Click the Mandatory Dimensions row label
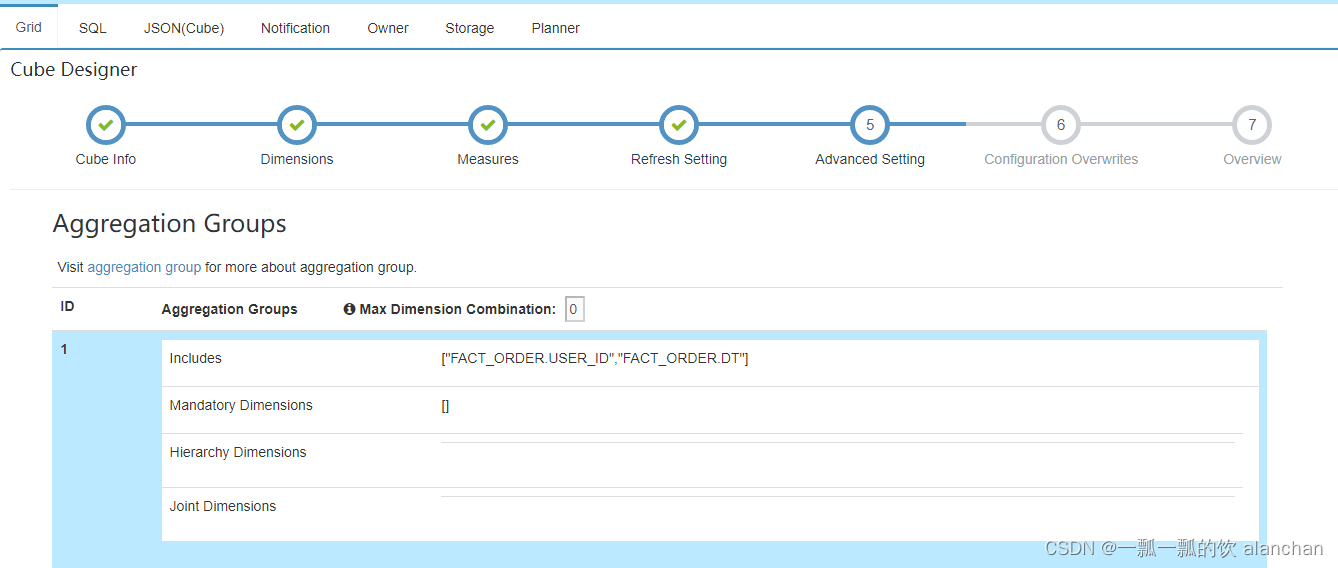Screen dimensions: 1338x568 241,405
